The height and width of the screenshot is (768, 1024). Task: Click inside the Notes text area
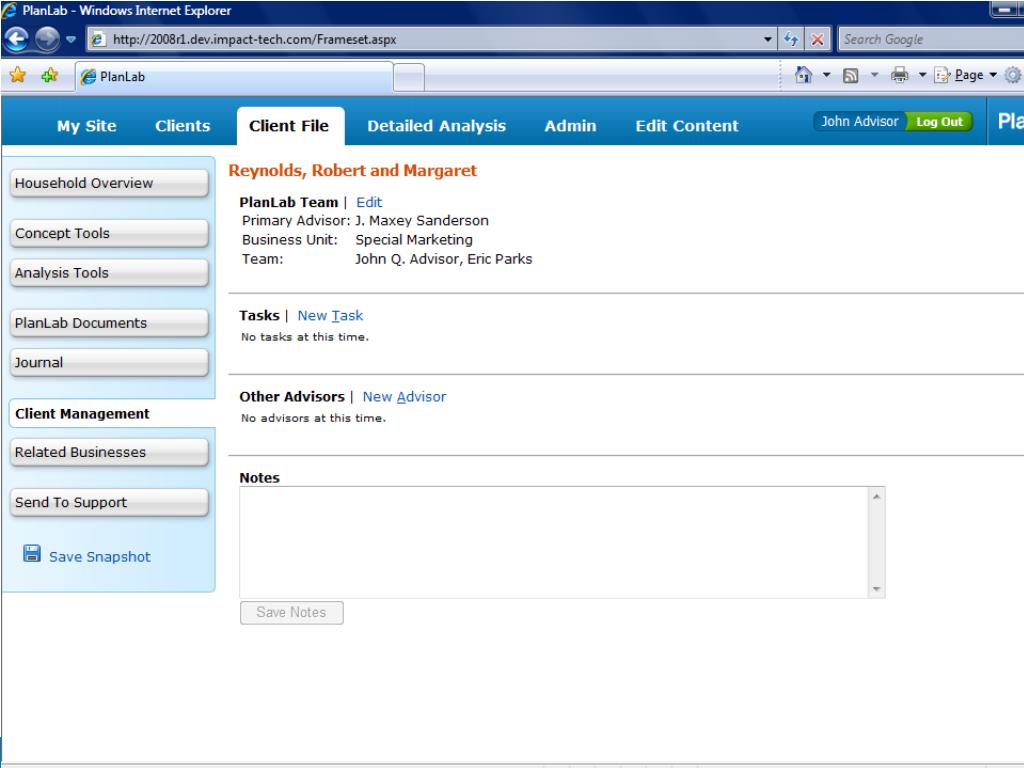point(554,542)
